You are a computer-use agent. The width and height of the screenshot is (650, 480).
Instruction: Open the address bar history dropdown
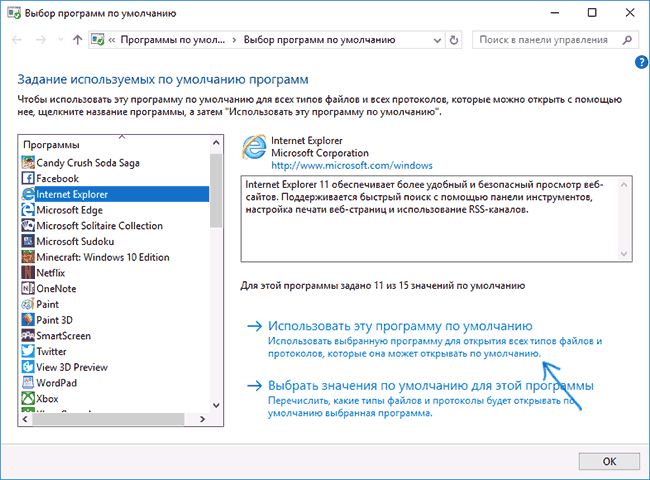point(437,40)
